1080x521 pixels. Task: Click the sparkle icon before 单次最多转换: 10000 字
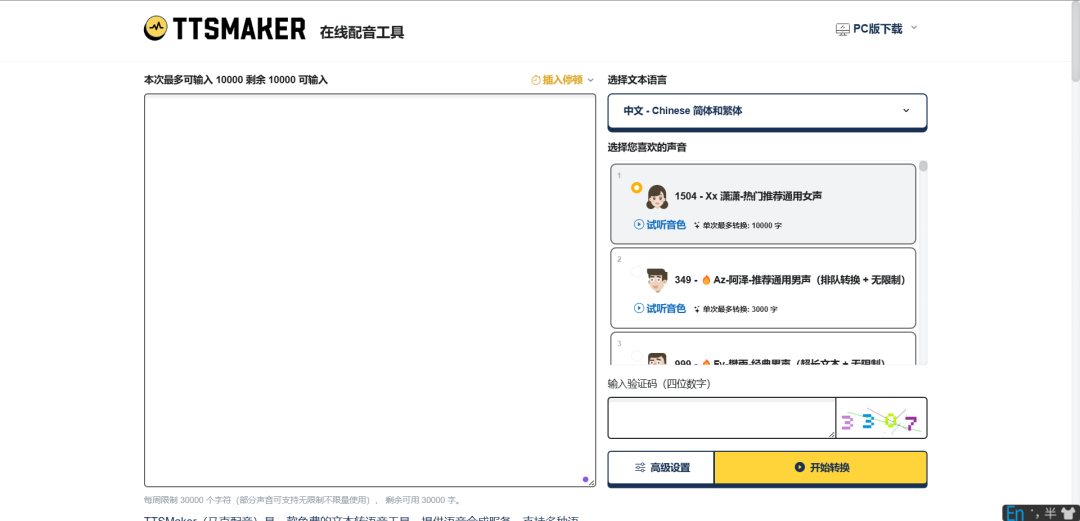point(697,225)
